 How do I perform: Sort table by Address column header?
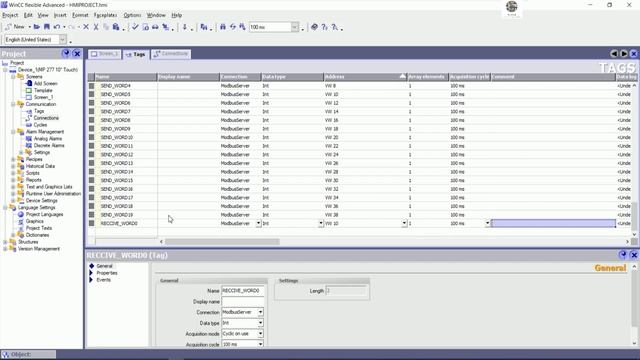365,77
